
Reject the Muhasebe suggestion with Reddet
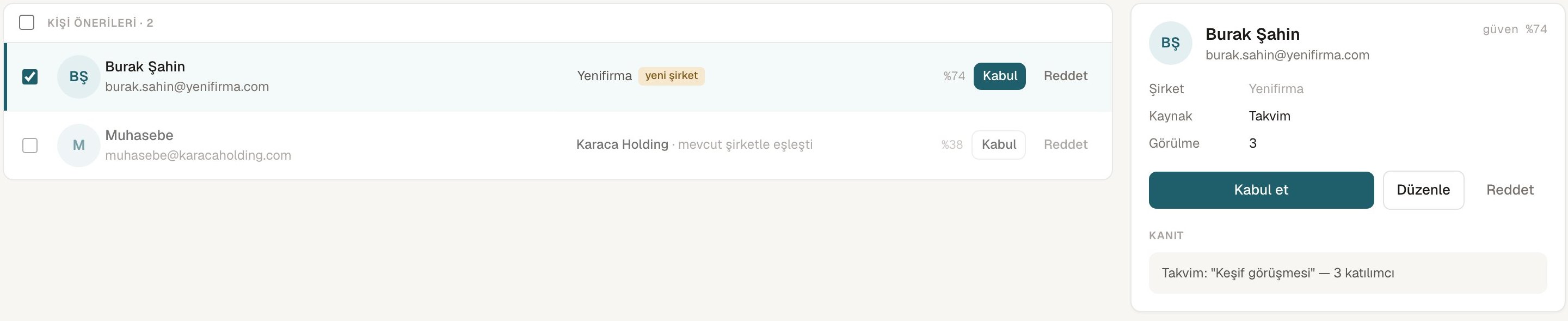coord(1065,145)
